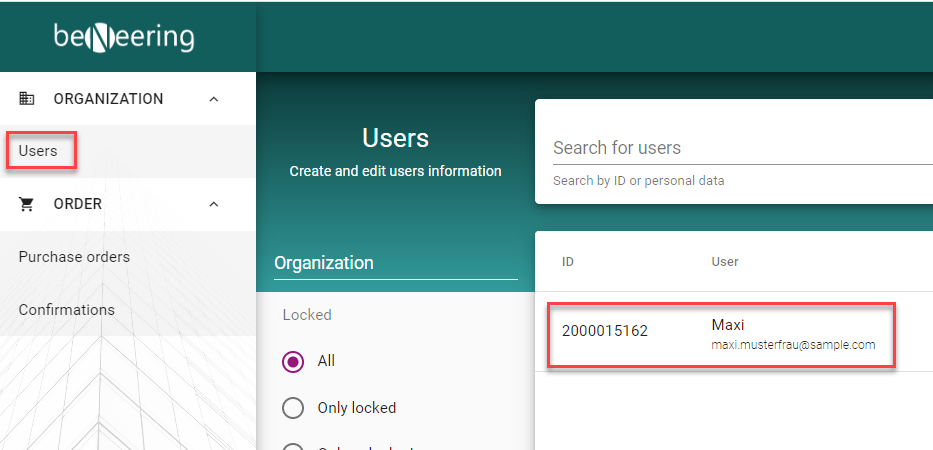Open the Users menu item
The height and width of the screenshot is (450, 933).
pos(38,151)
